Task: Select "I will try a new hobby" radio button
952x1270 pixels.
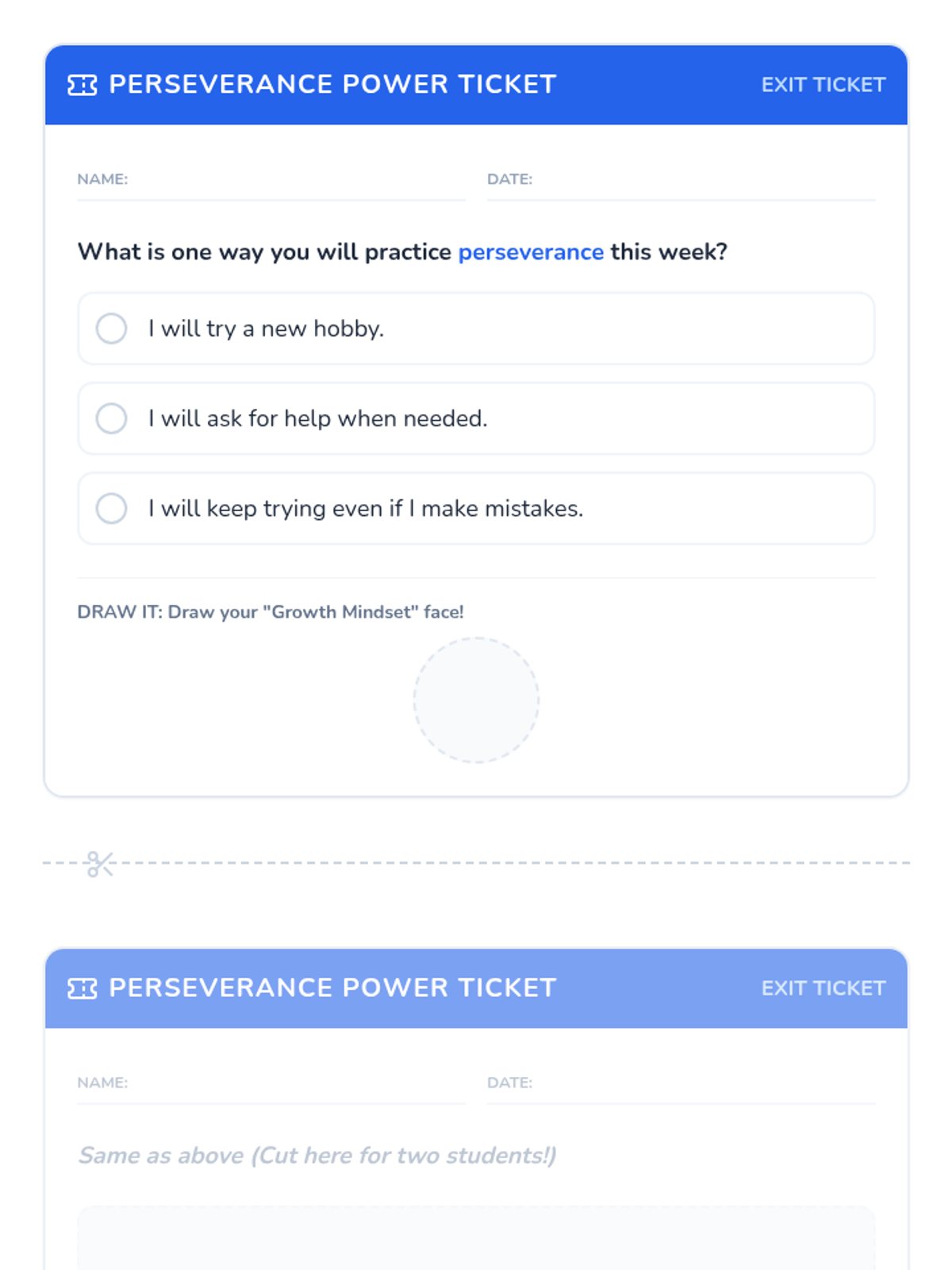Action: click(112, 329)
